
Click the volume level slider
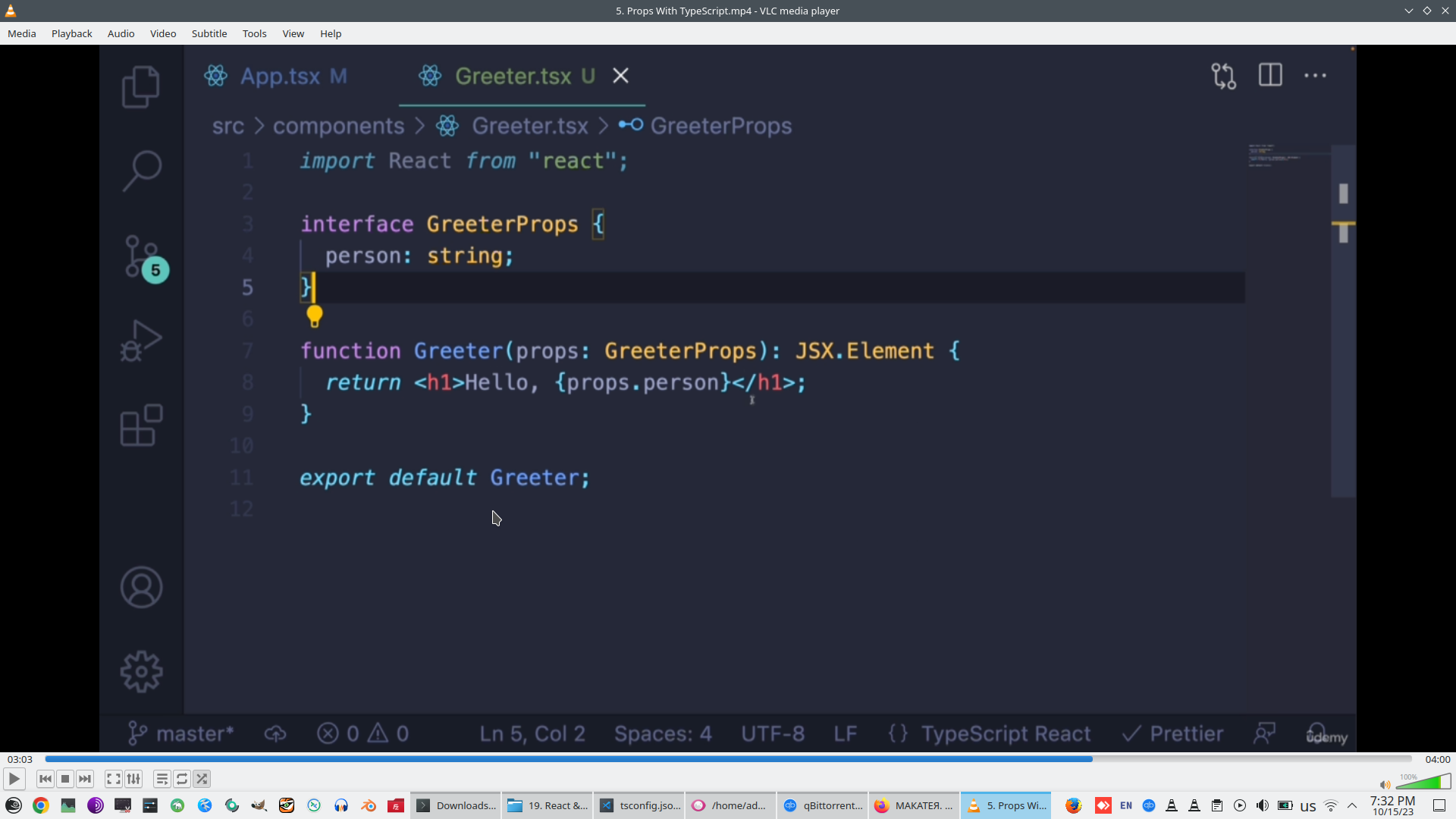tap(1423, 783)
